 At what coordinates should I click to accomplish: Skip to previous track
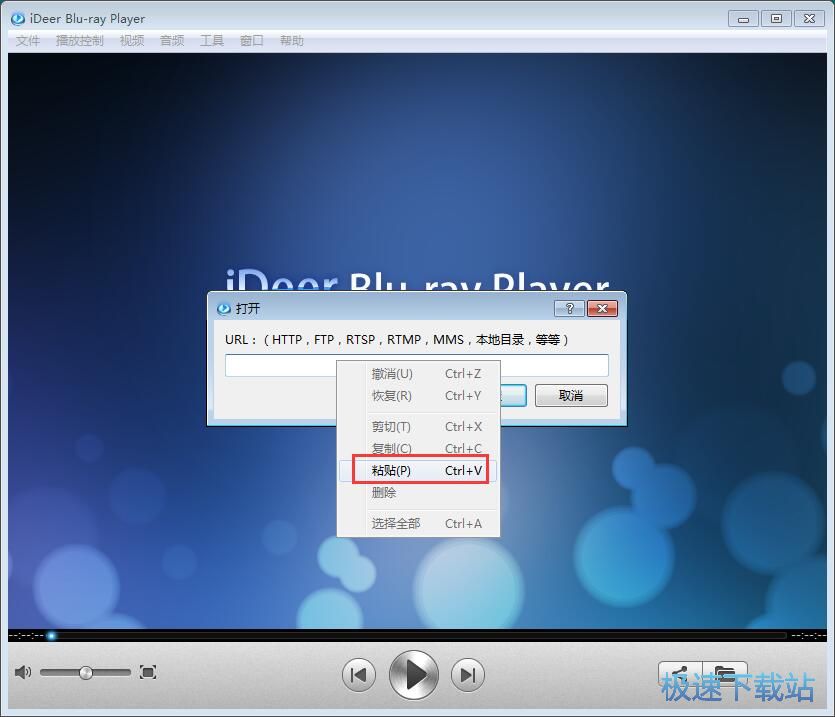pyautogui.click(x=358, y=675)
